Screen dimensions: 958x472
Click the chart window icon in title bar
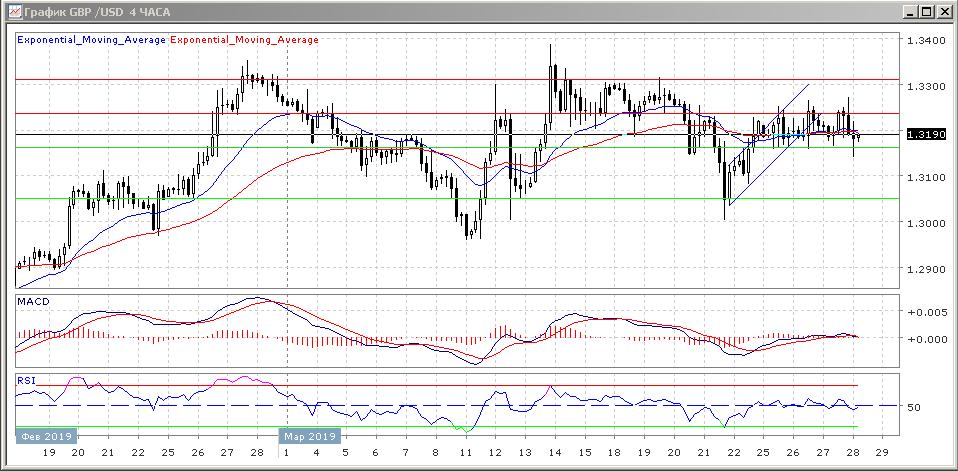click(x=12, y=11)
